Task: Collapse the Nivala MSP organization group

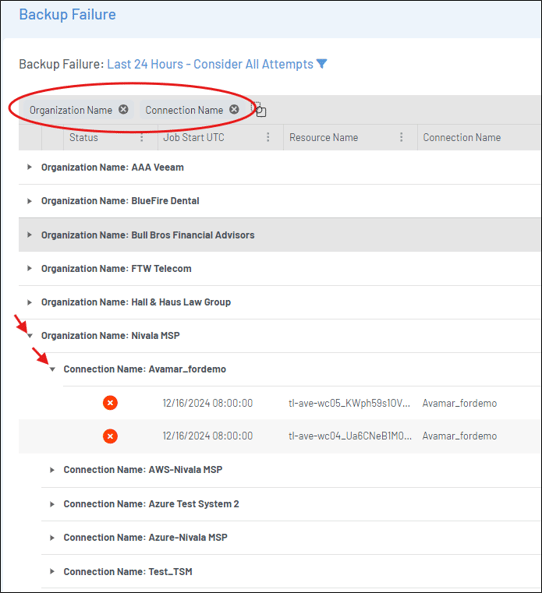Action: pyautogui.click(x=30, y=335)
